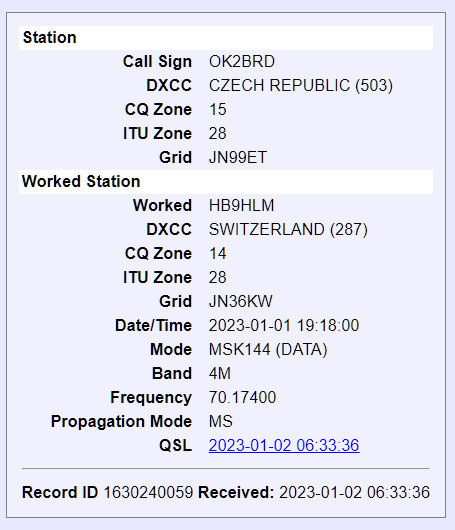Screen dimensions: 455x530
Task: Select the HB9HLM worked station text
Action: tap(241, 206)
